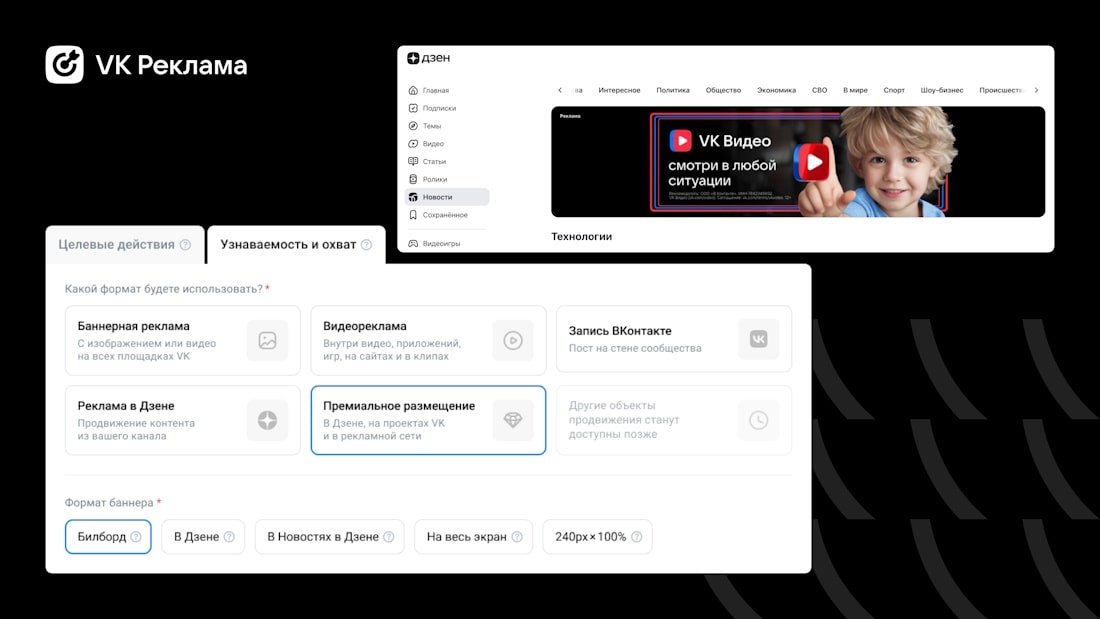Click help icon beside Целевые действия
Screen dimensions: 1100x619
(x=185, y=245)
